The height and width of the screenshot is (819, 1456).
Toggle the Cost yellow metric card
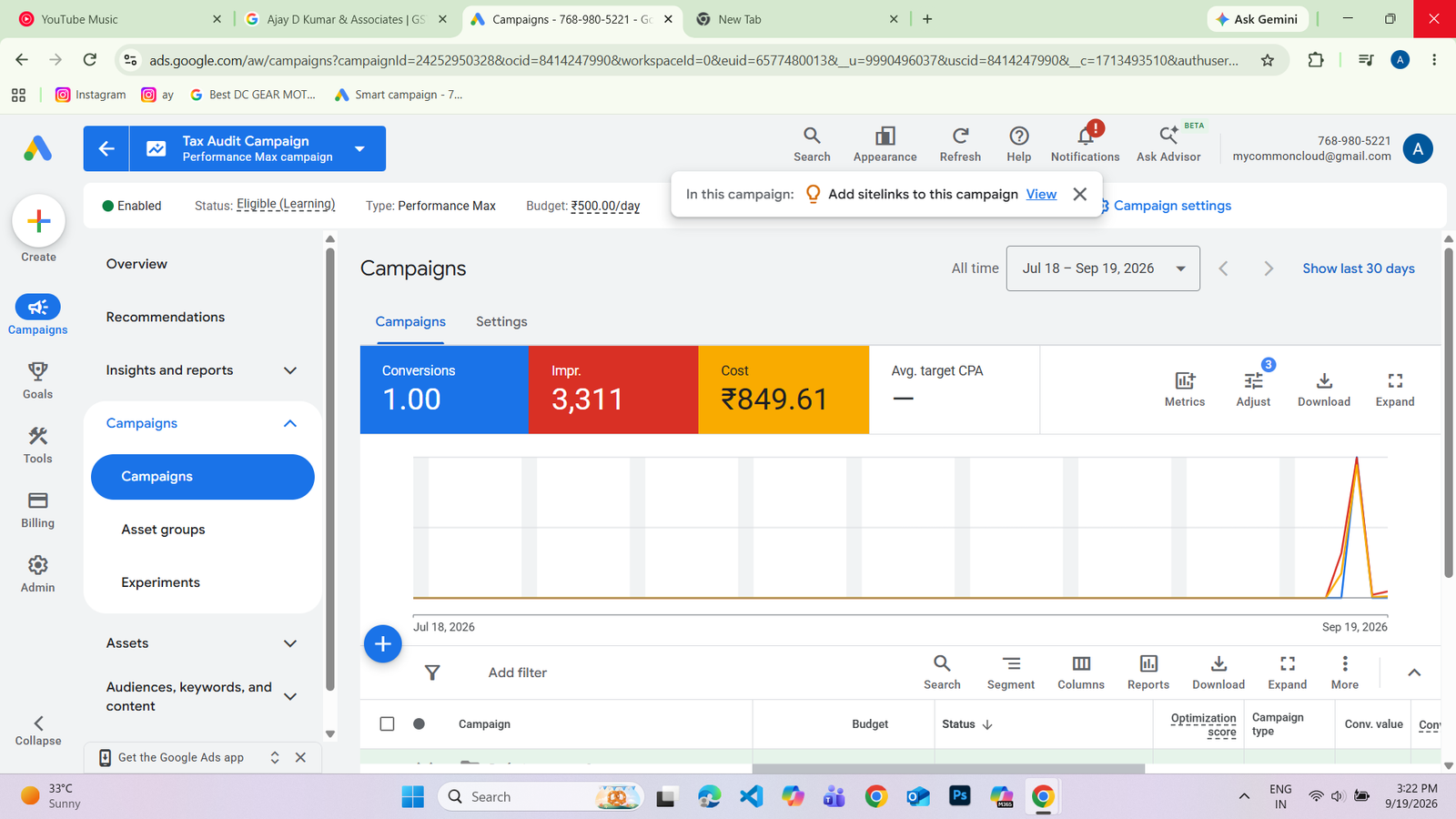tap(784, 389)
